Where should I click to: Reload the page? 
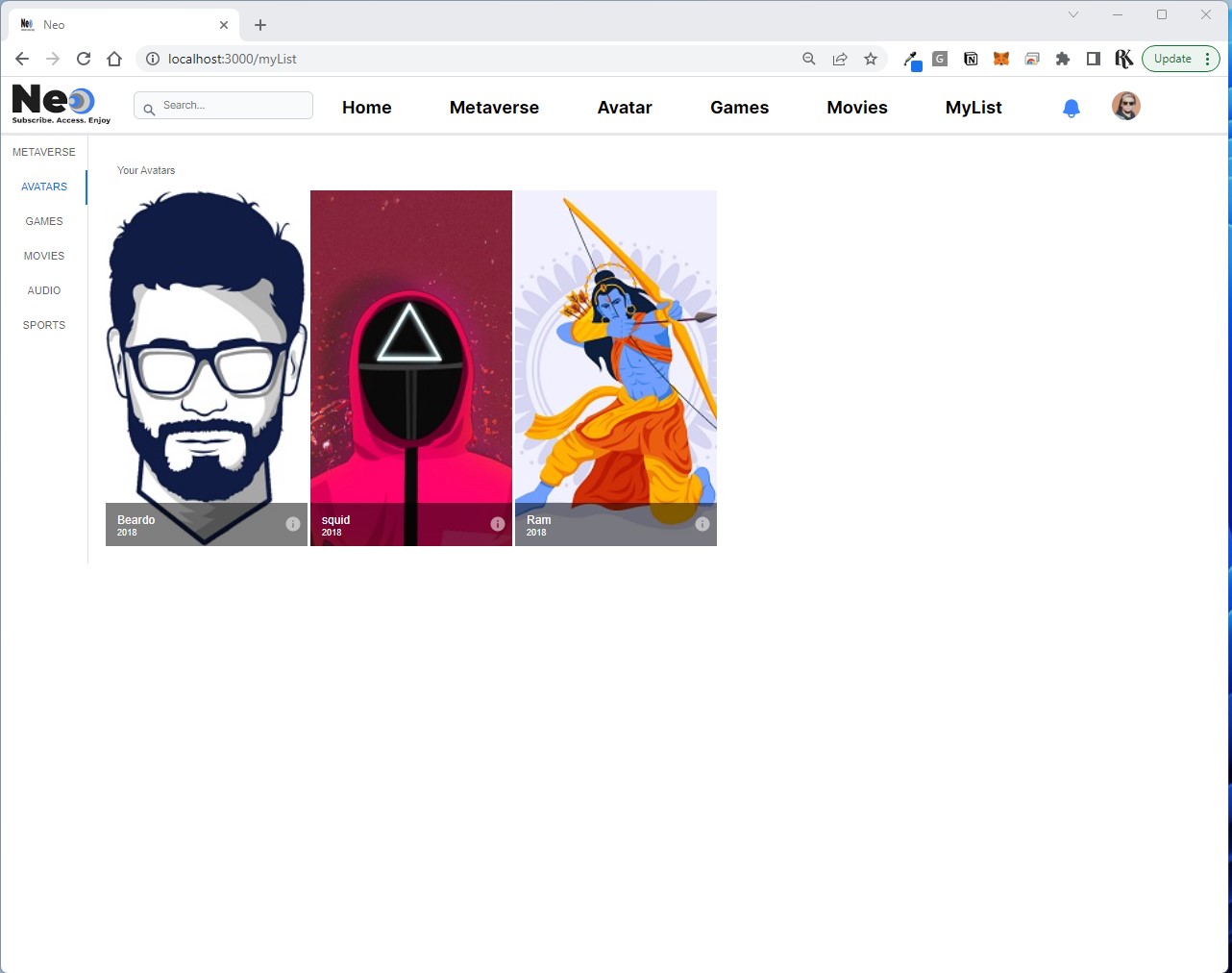[84, 59]
